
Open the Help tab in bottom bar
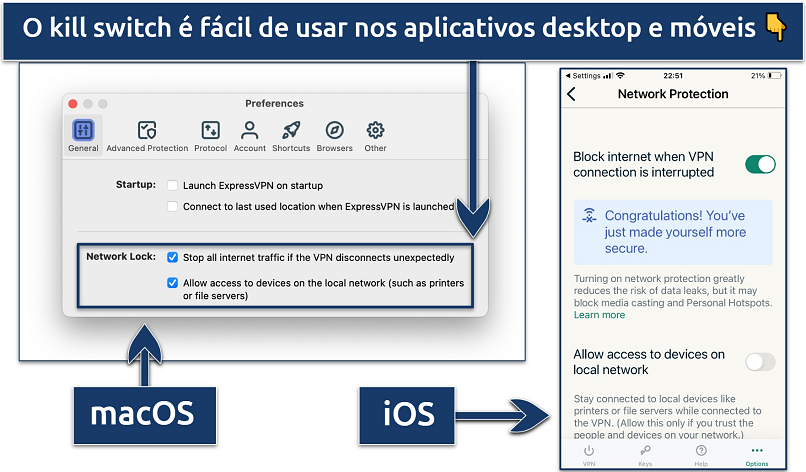point(701,455)
